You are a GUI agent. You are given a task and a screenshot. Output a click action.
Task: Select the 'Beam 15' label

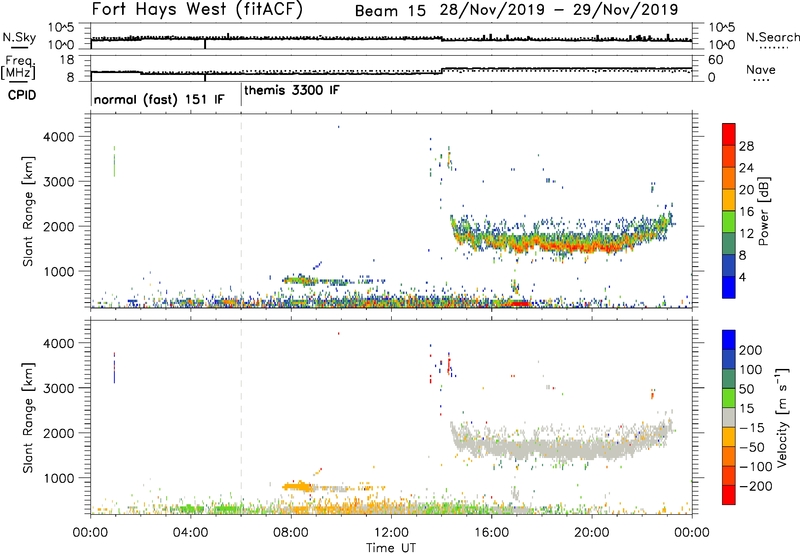(x=390, y=11)
